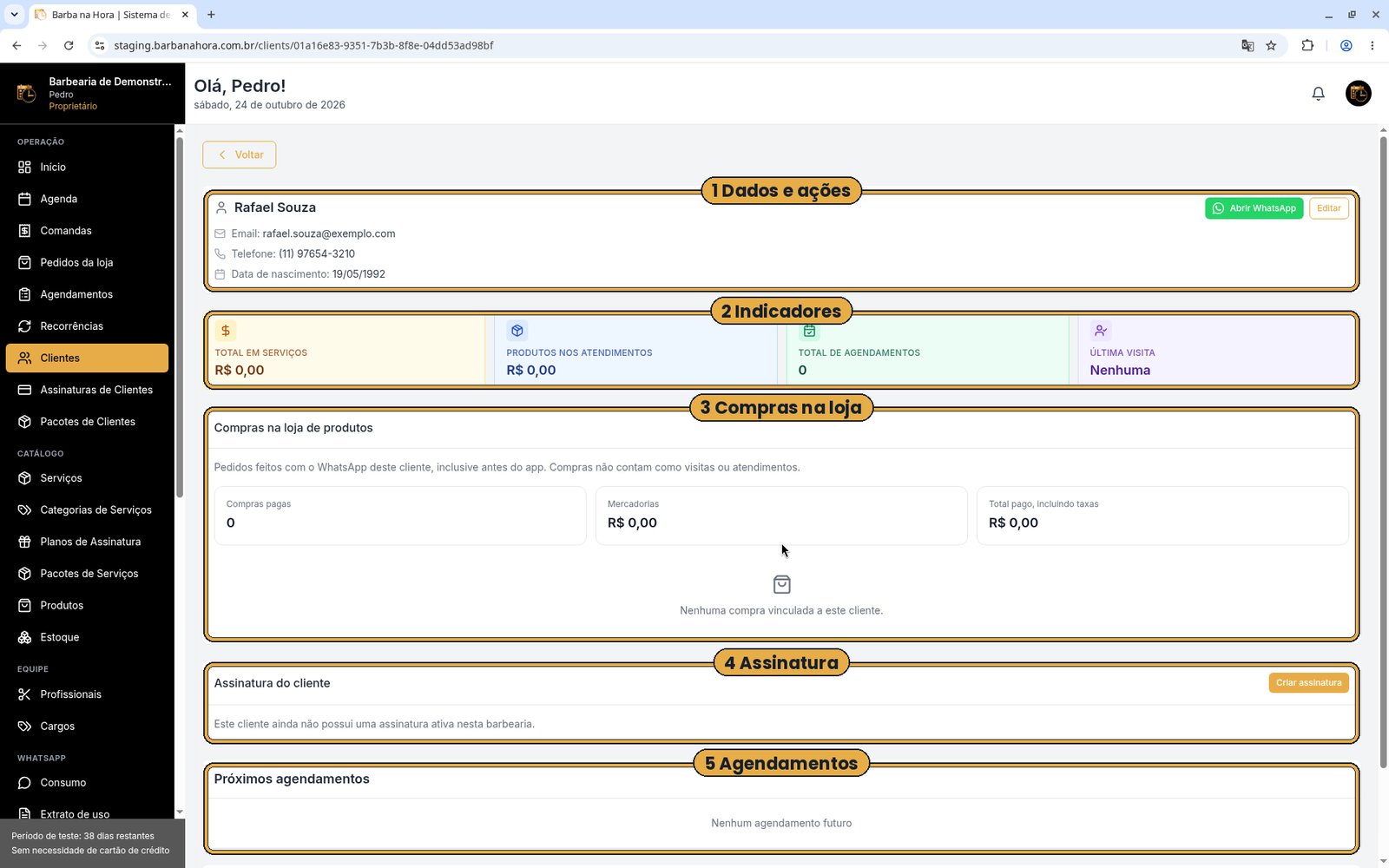The image size is (1389, 868).
Task: Click the Período de teste trial notice
Action: point(92,843)
